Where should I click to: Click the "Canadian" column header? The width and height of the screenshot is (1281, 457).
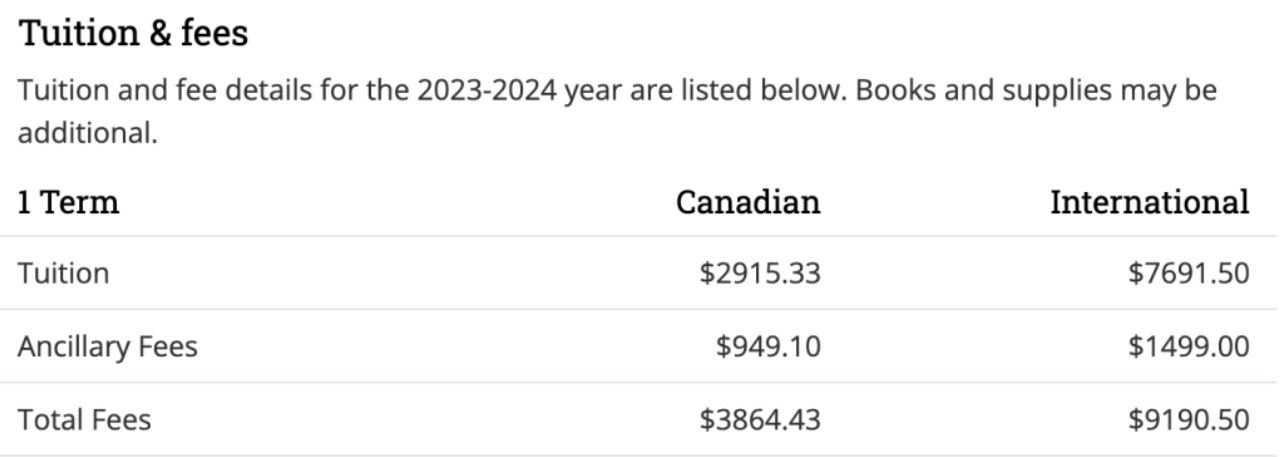[x=748, y=202]
